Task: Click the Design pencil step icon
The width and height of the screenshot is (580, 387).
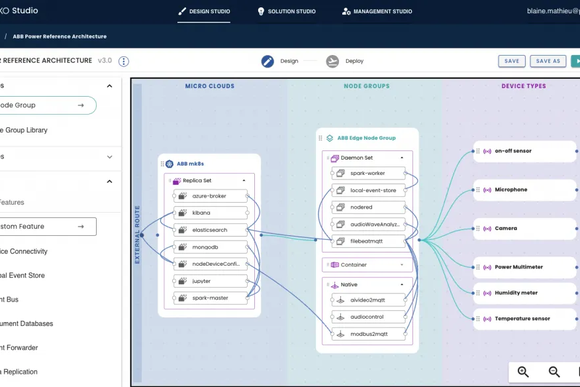Action: pyautogui.click(x=267, y=61)
